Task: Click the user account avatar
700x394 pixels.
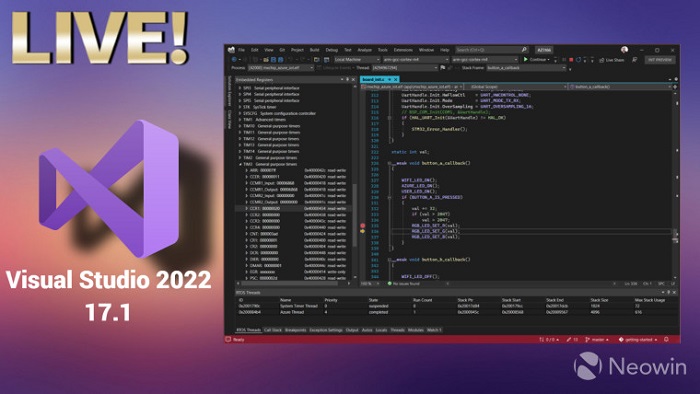Action: click(624, 50)
